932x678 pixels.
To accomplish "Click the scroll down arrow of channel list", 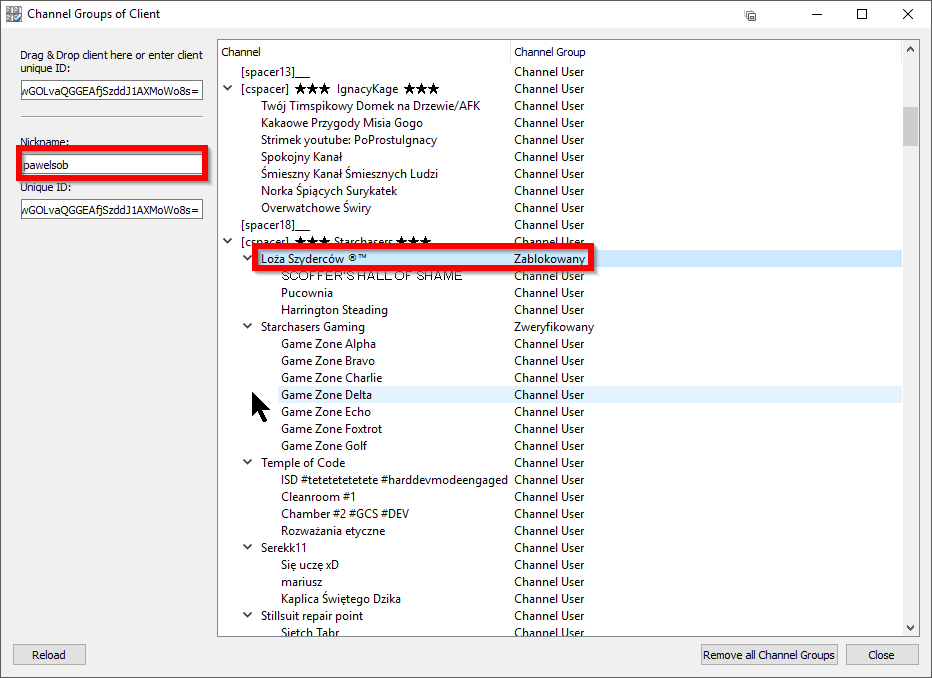I will pyautogui.click(x=910, y=627).
